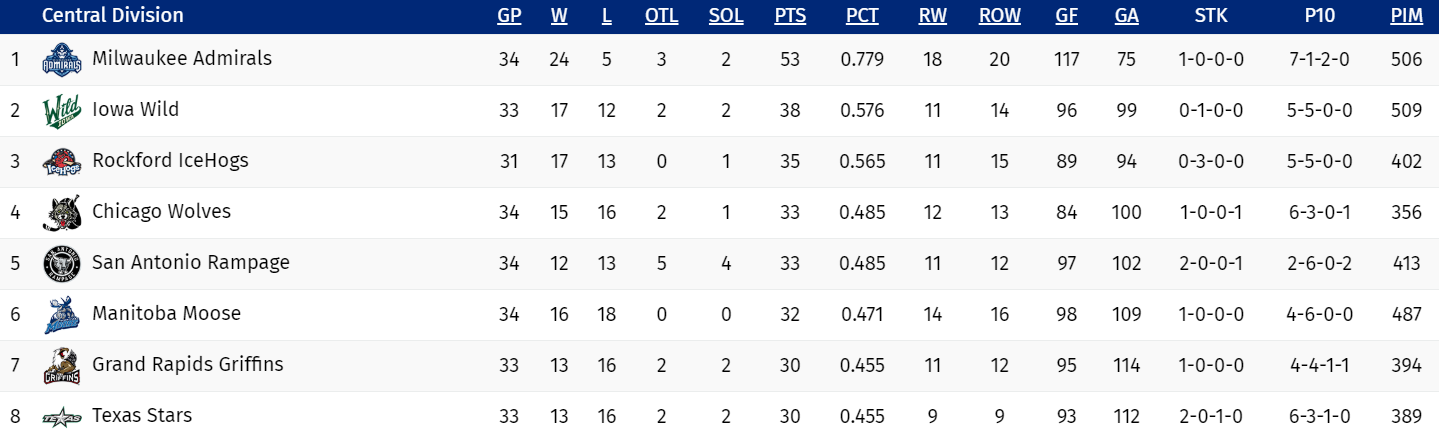Open the Manitoba Moose team name link
This screenshot has width=1440, height=441.
(166, 313)
